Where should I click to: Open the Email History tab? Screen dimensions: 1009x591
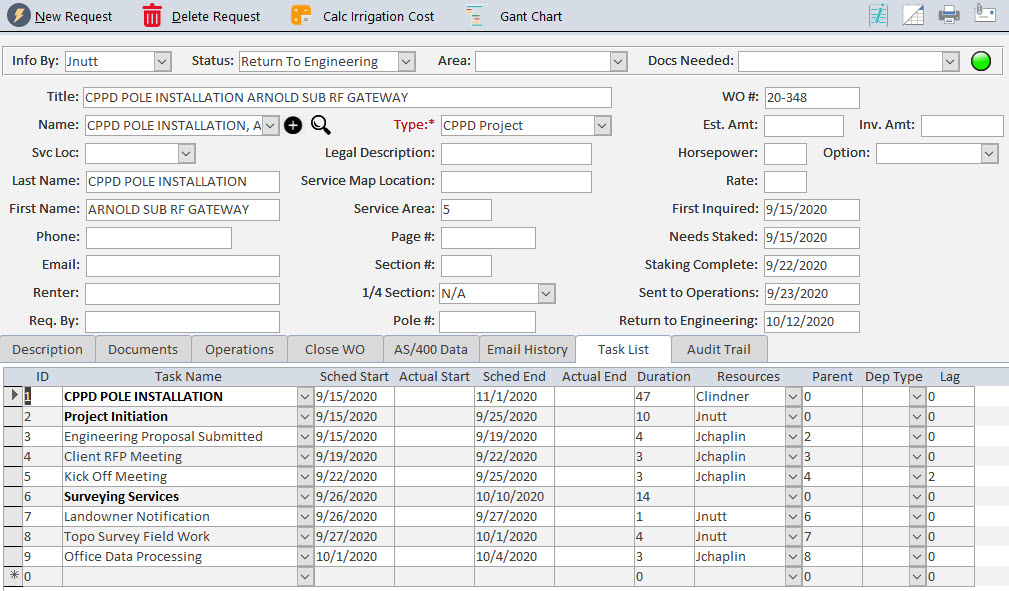[526, 349]
